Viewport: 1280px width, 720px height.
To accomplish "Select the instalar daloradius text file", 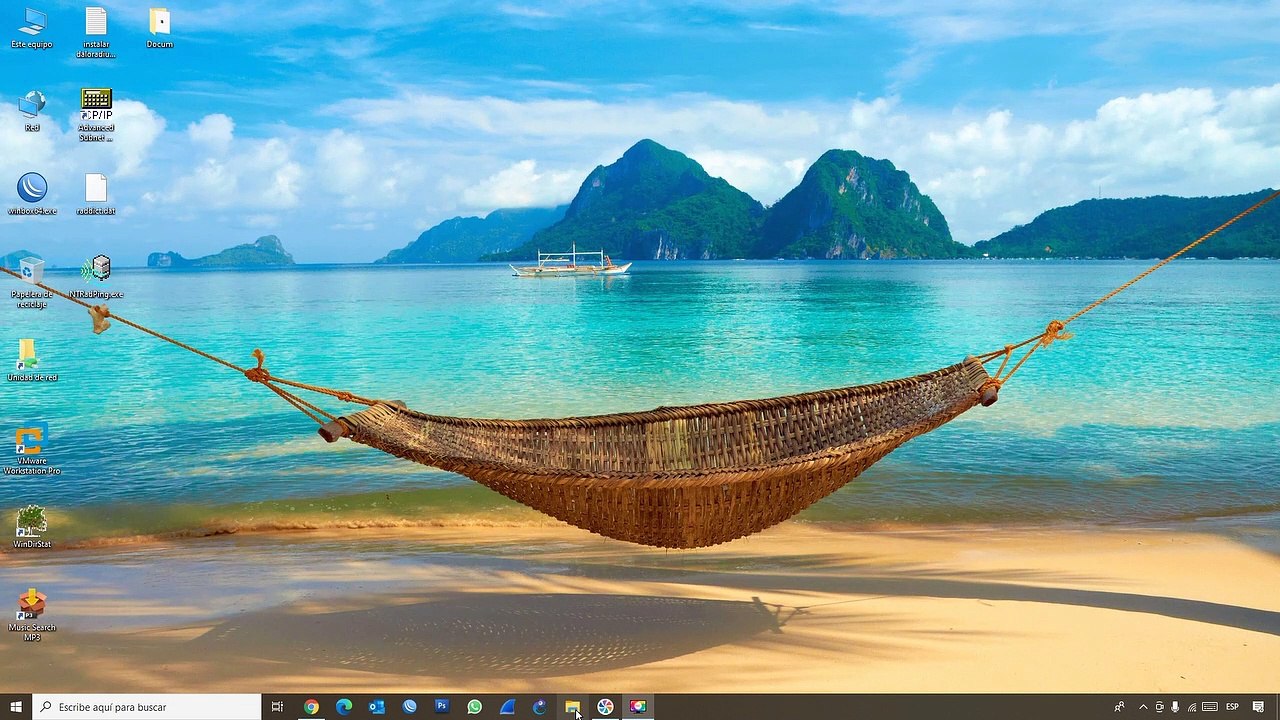I will (x=96, y=33).
